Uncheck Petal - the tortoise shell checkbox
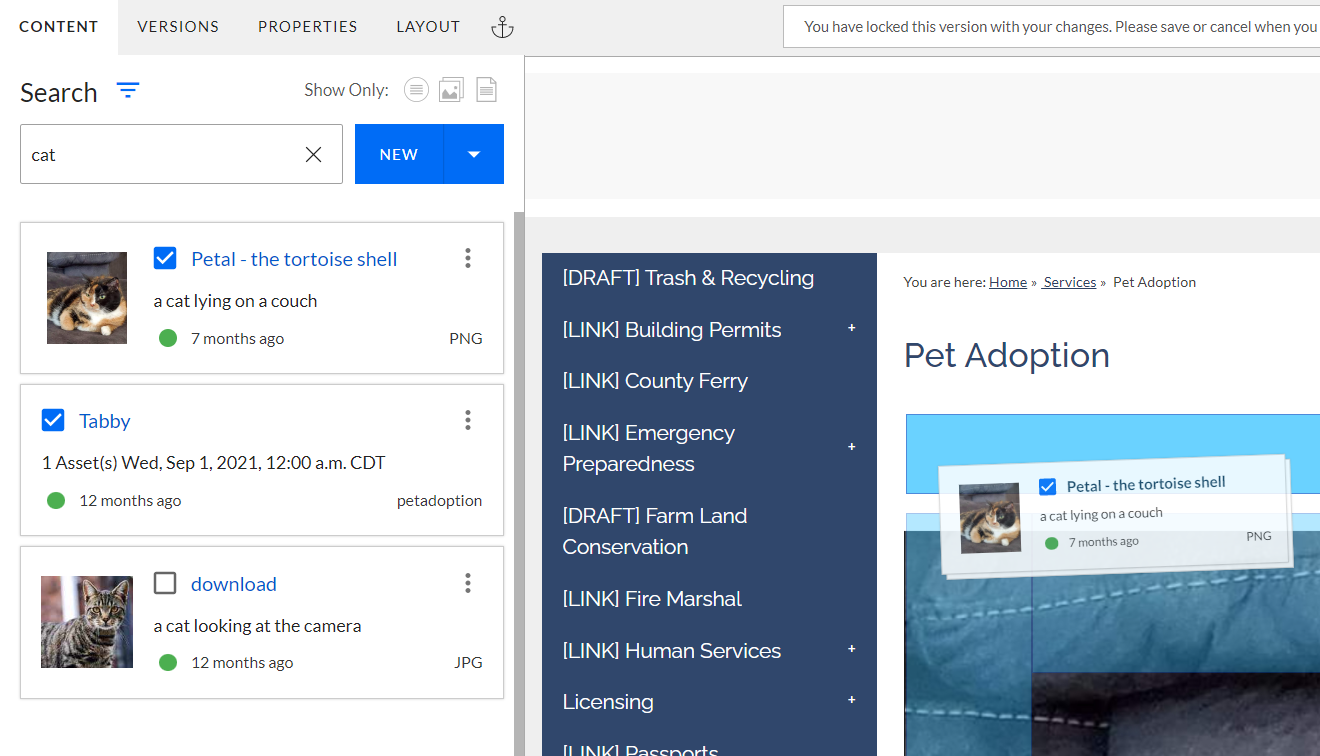 click(165, 258)
